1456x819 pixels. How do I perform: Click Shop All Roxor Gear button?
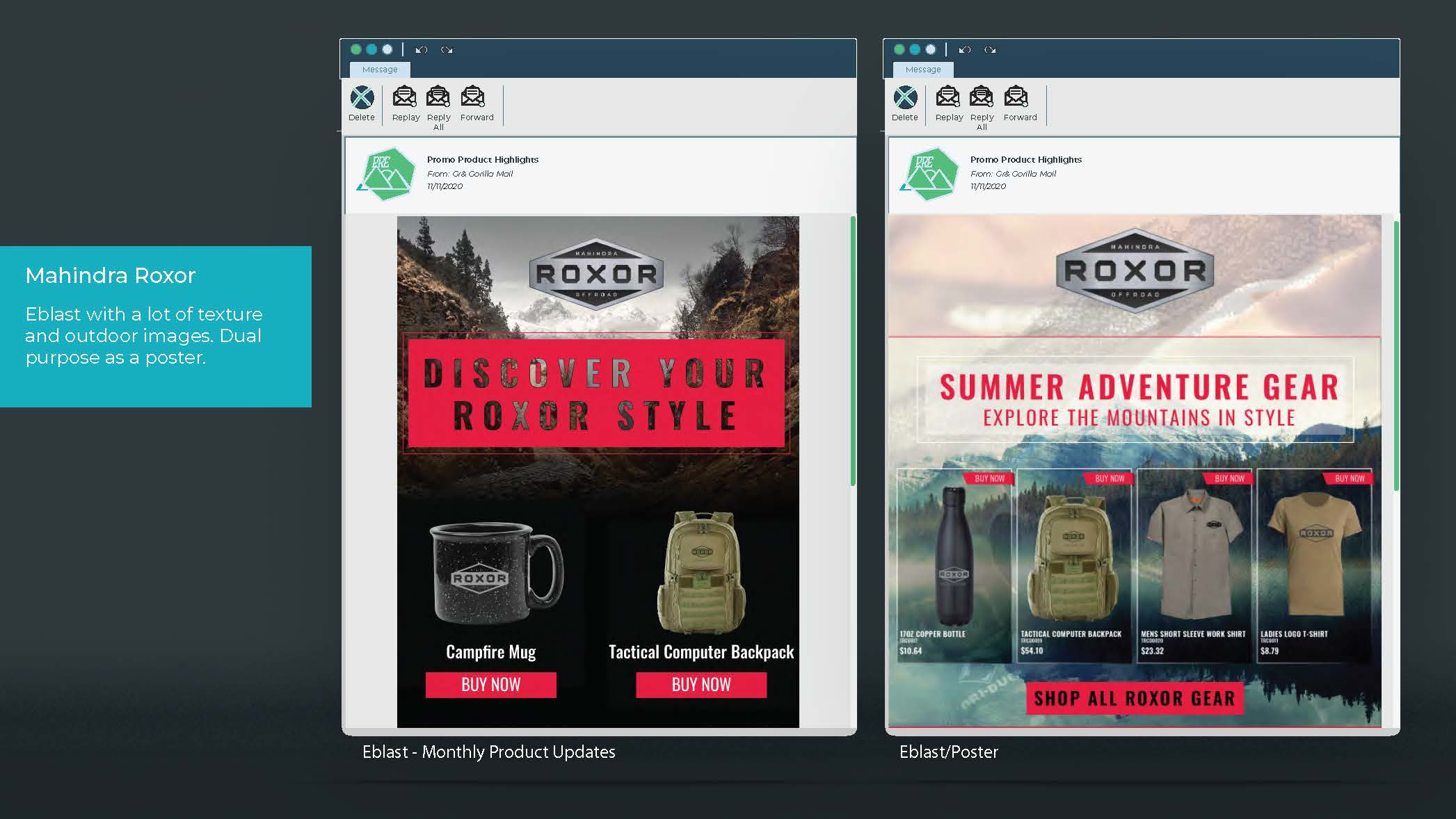pyautogui.click(x=1135, y=698)
